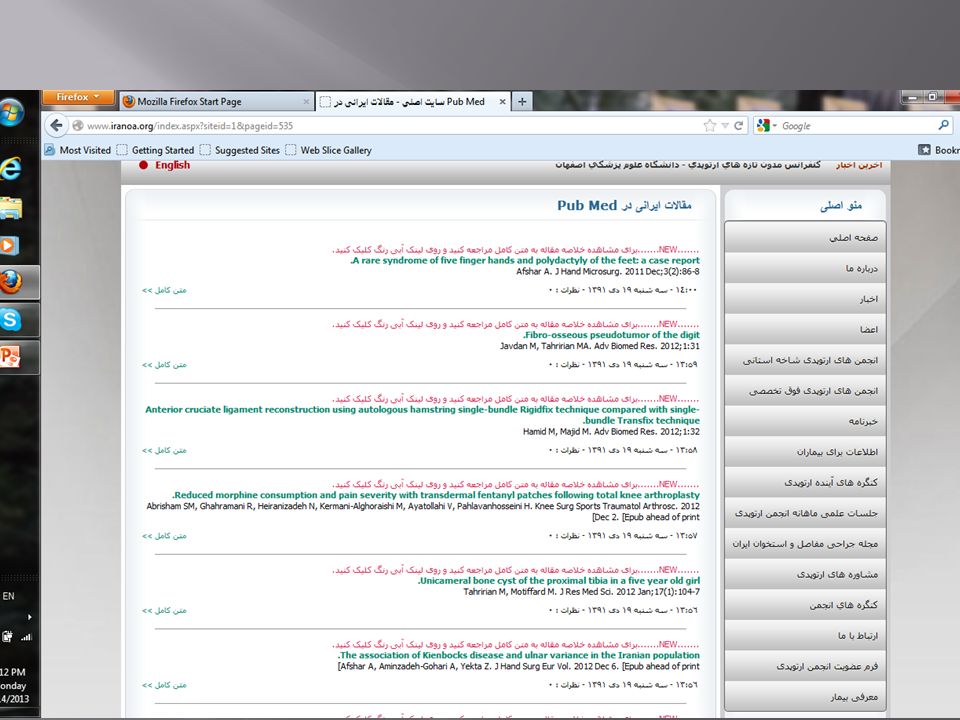Open the Most Visited bookmarks folder
This screenshot has height=720, width=960.
tap(78, 150)
